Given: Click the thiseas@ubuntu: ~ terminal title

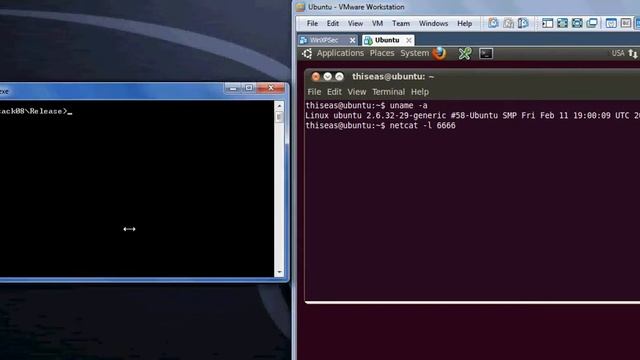Looking at the screenshot, I should point(393,76).
